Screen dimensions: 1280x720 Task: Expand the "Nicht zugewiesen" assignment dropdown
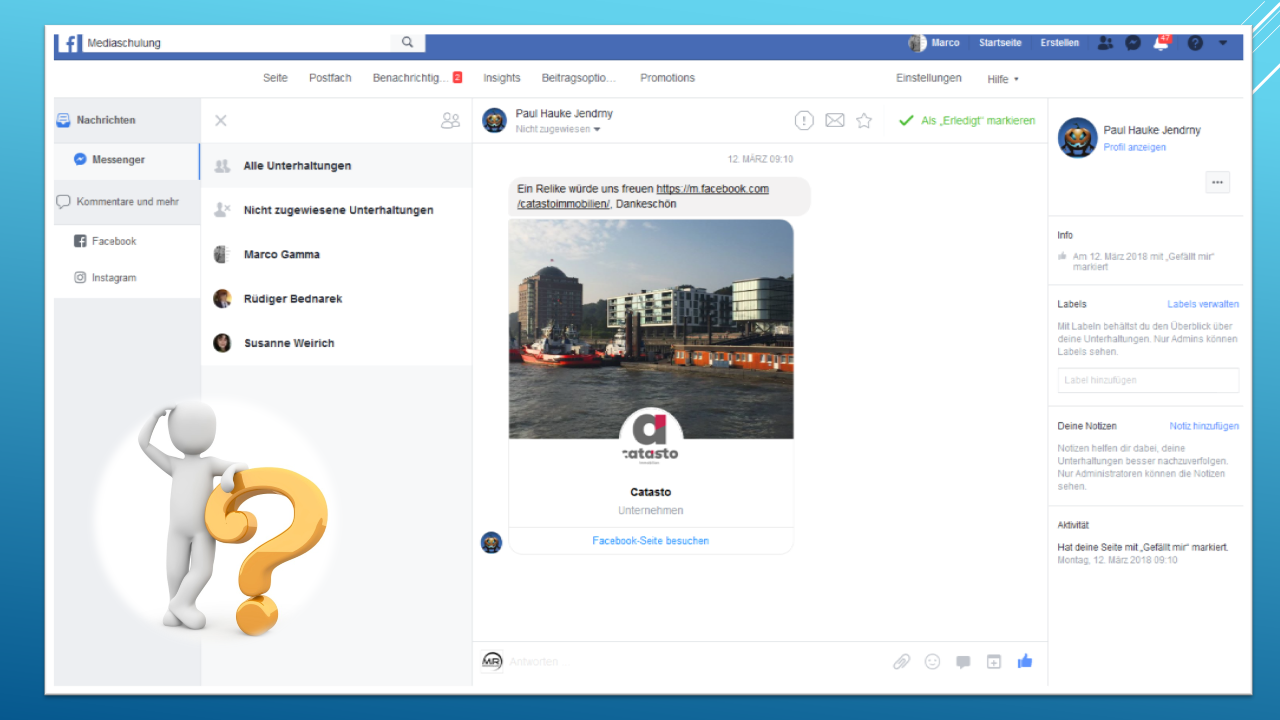(559, 129)
